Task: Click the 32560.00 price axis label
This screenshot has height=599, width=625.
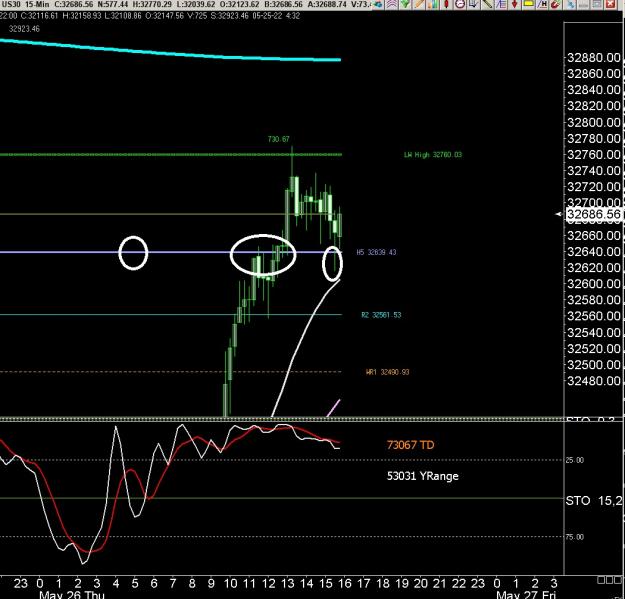Action: 594,316
